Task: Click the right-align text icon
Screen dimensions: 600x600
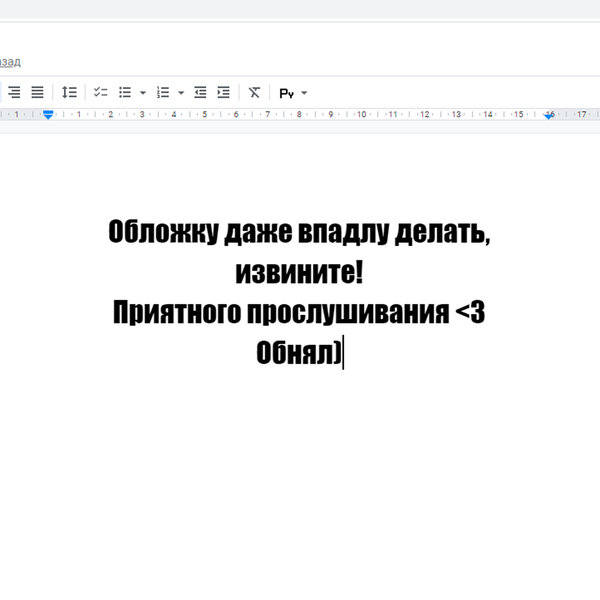Action: pos(15,92)
